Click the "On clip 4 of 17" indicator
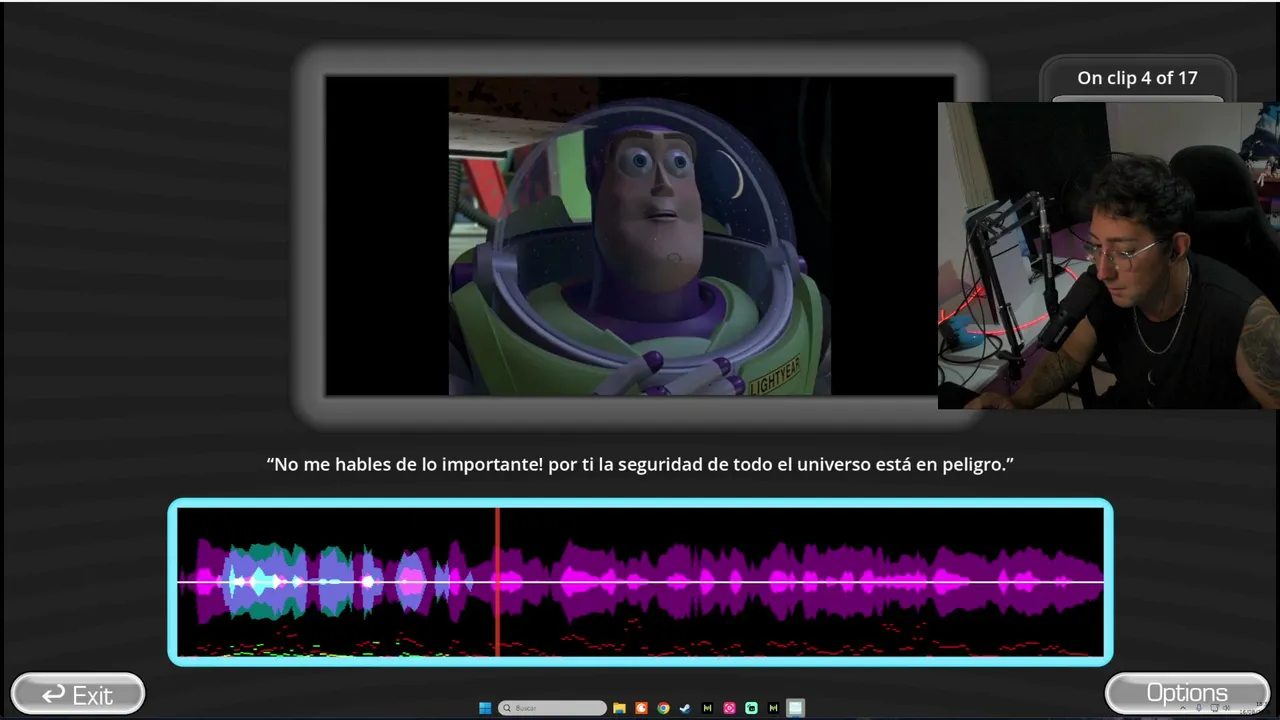Image resolution: width=1280 pixels, height=720 pixels. pos(1137,78)
